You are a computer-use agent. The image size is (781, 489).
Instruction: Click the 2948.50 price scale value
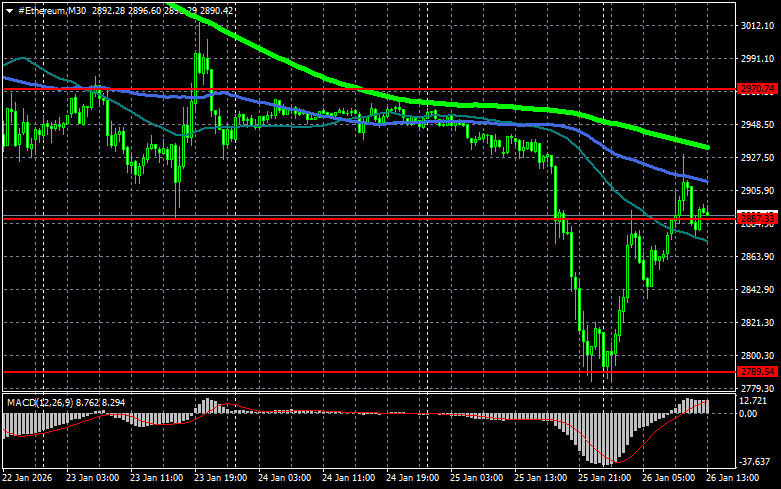tap(757, 124)
